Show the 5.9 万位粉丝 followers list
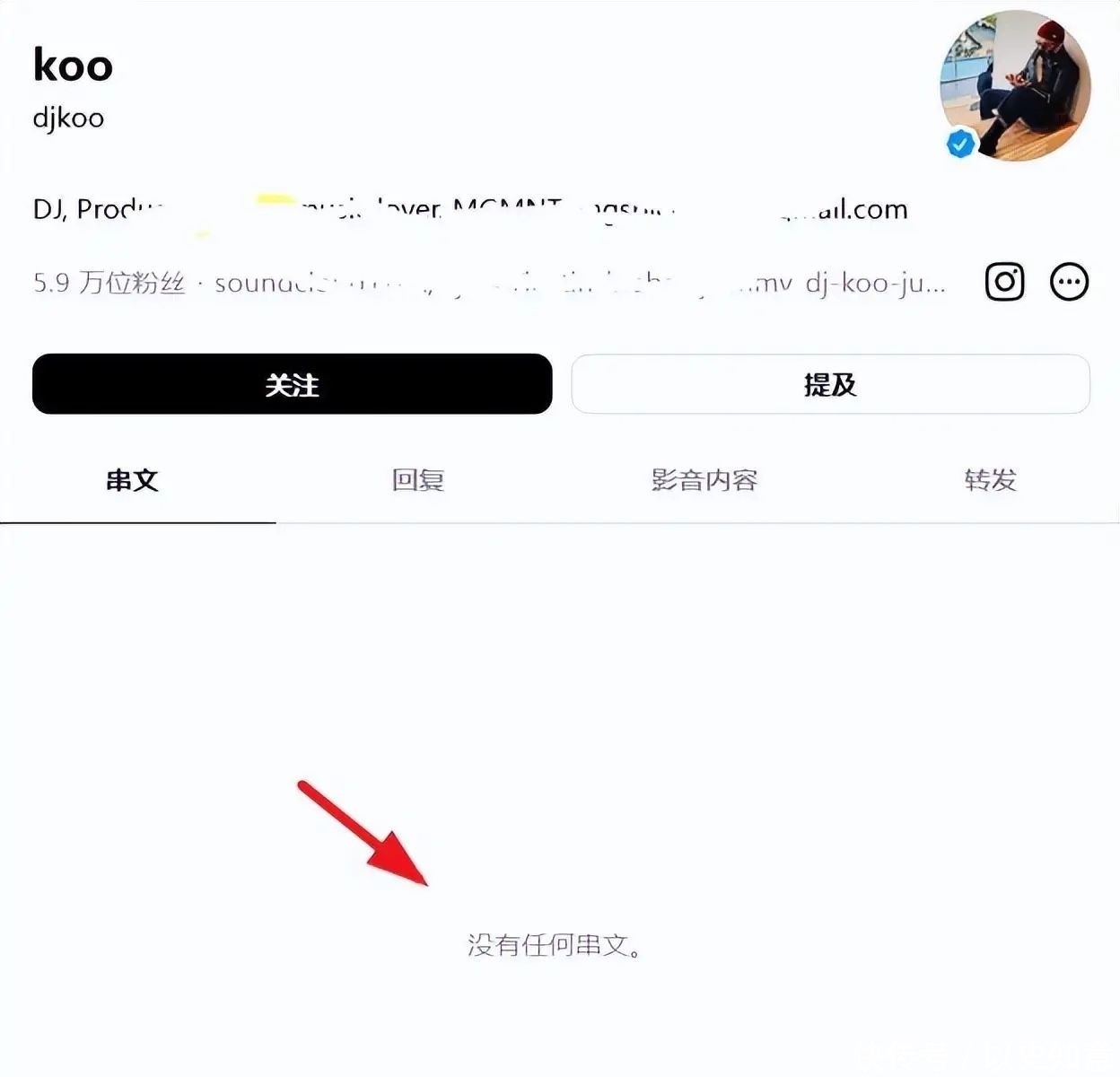This screenshot has width=1120, height=1077. pos(109,283)
